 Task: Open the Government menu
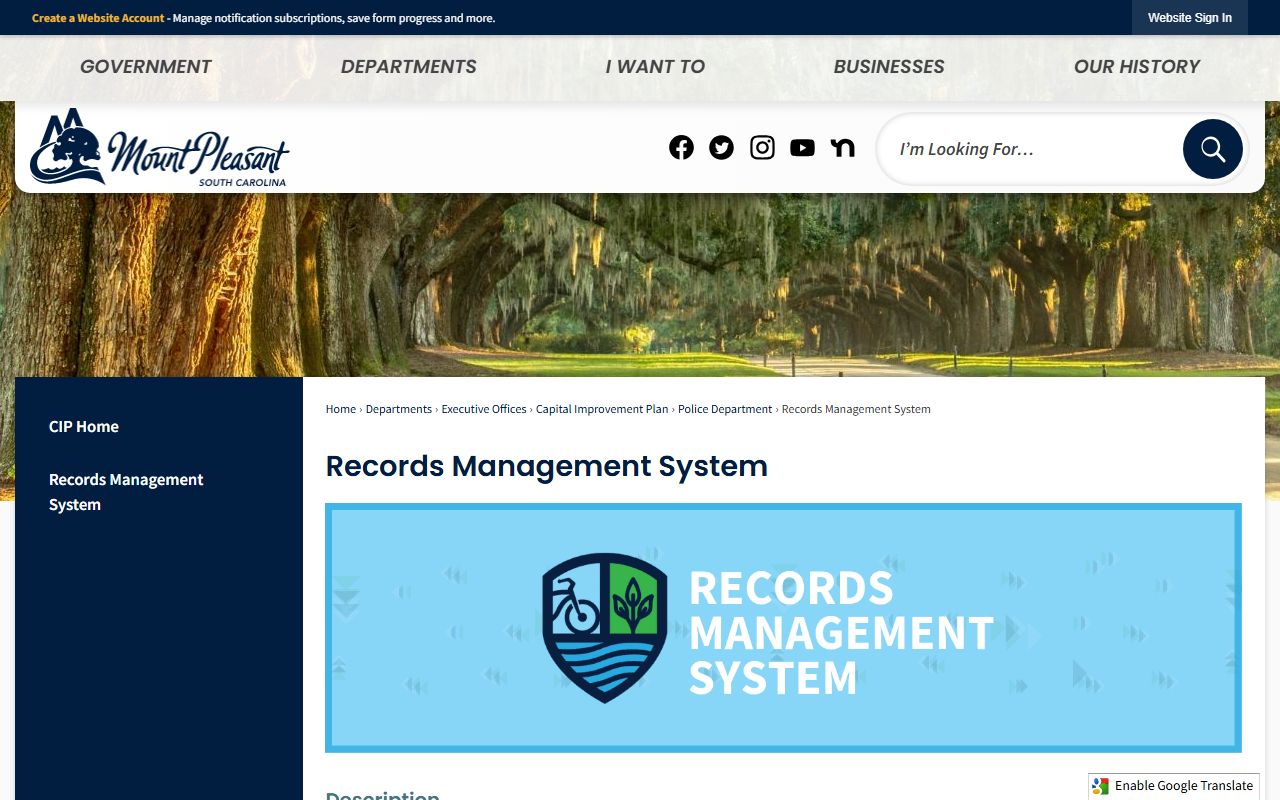pos(146,67)
